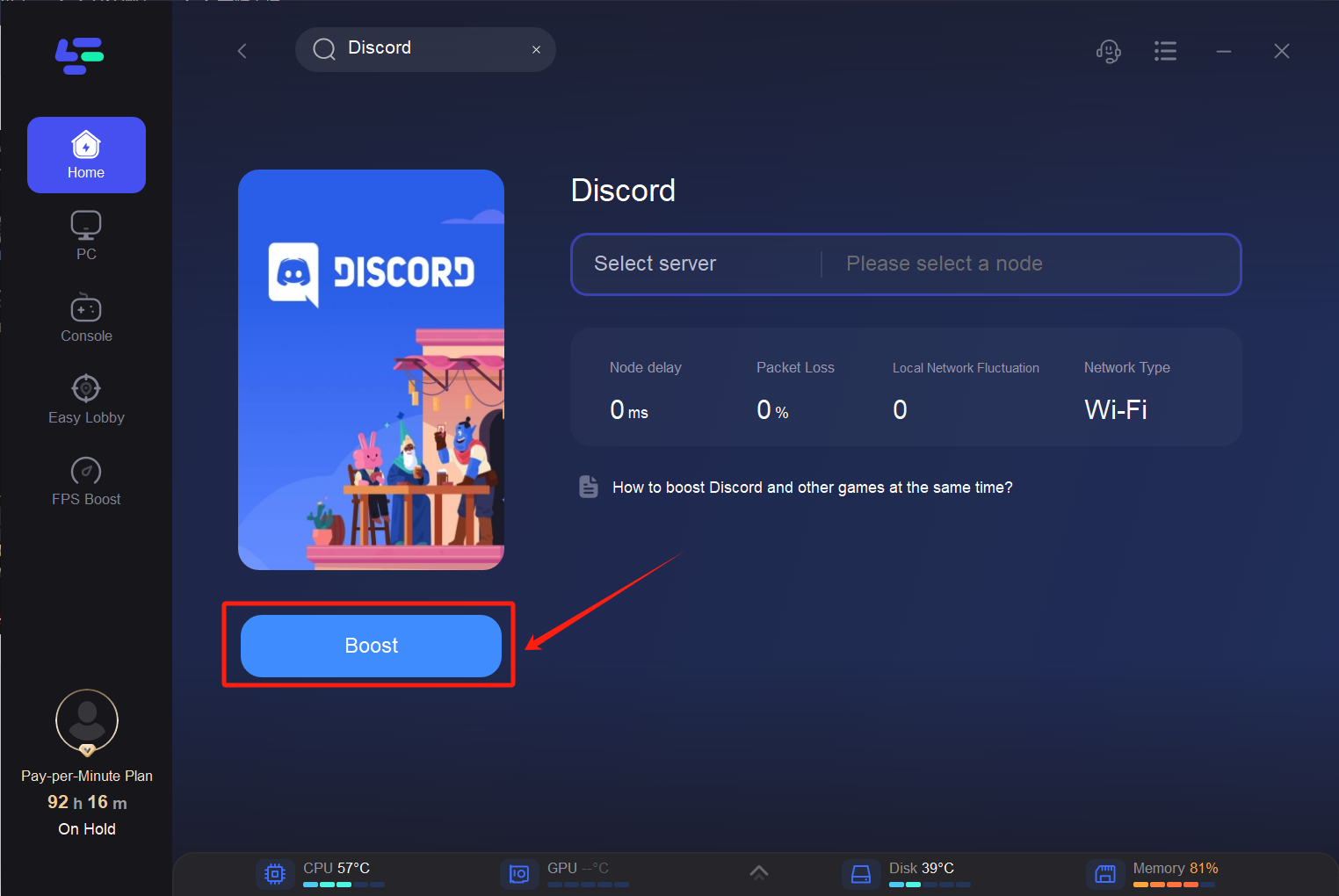1339x896 pixels.
Task: Open the PC section
Action: point(86,235)
